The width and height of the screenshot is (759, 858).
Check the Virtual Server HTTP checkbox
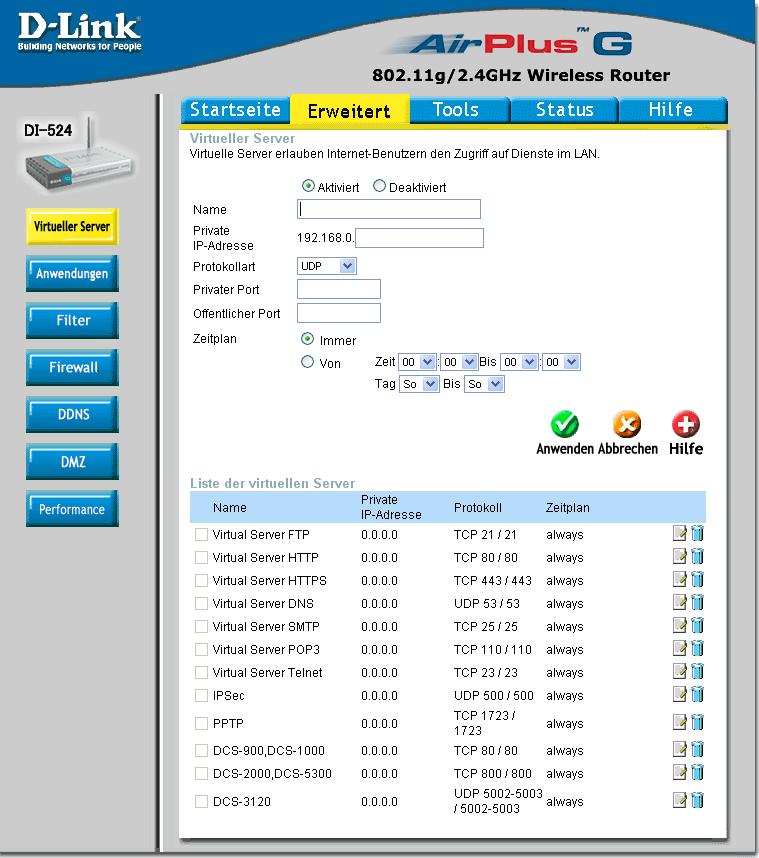coord(201,558)
